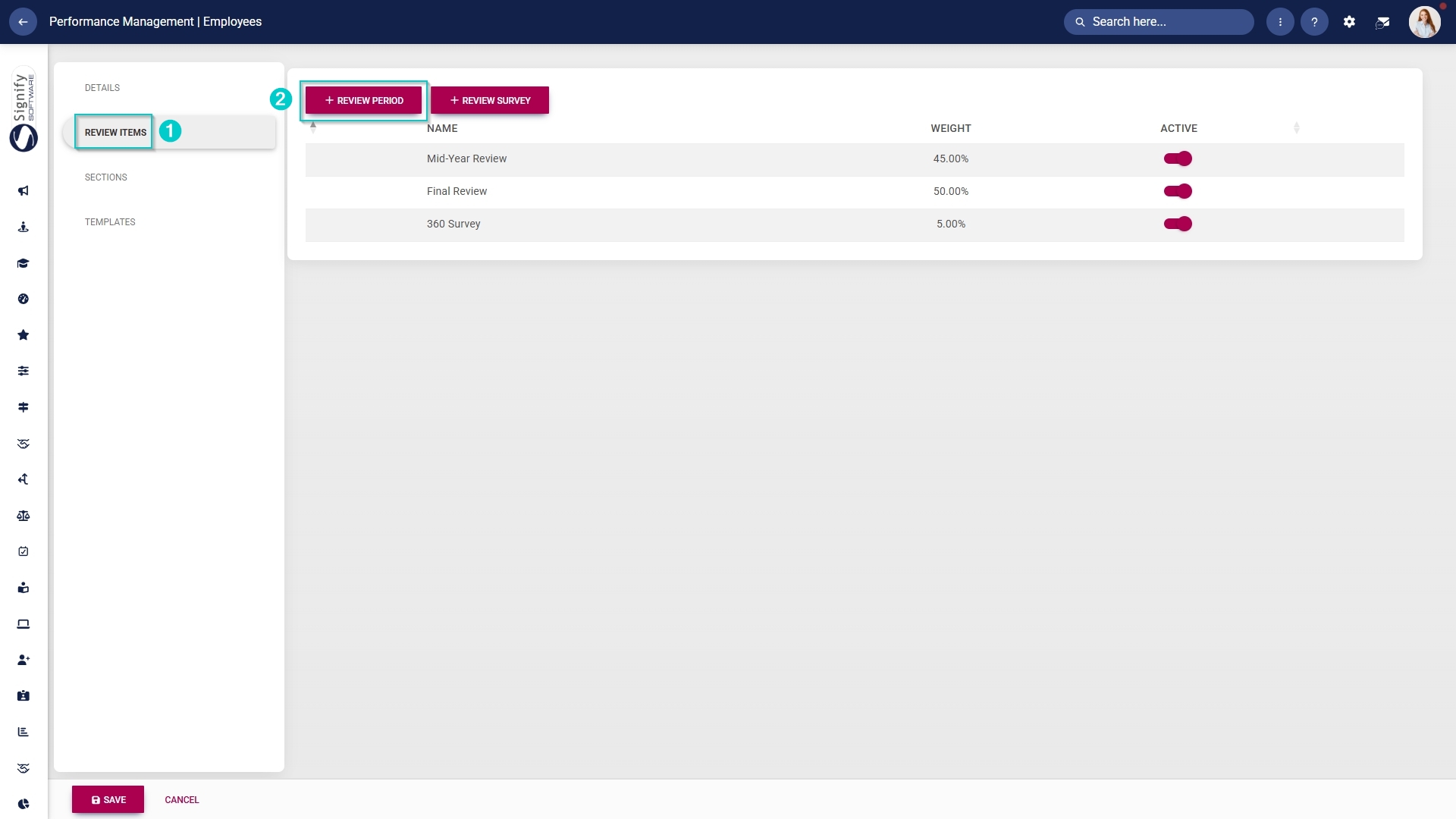Screen dimensions: 1456x819
Task: Open the star sidebar icon
Action: [x=24, y=335]
